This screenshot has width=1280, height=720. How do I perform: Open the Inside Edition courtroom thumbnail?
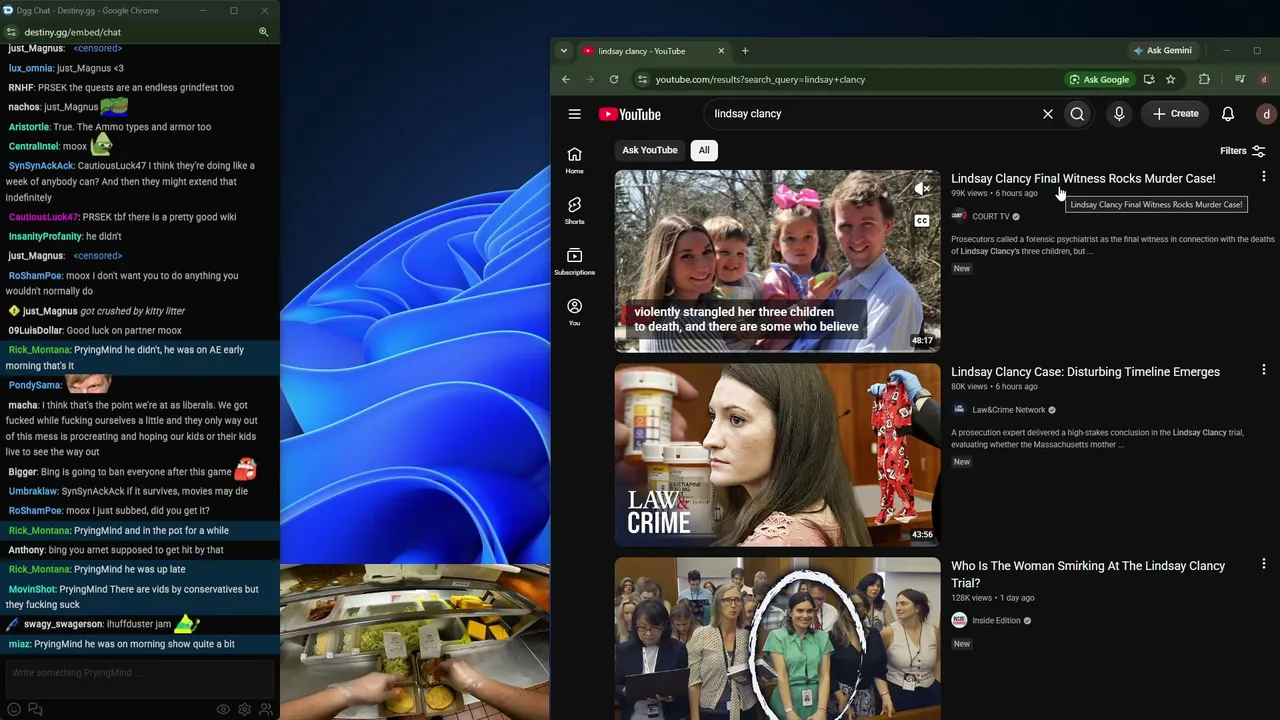point(778,638)
